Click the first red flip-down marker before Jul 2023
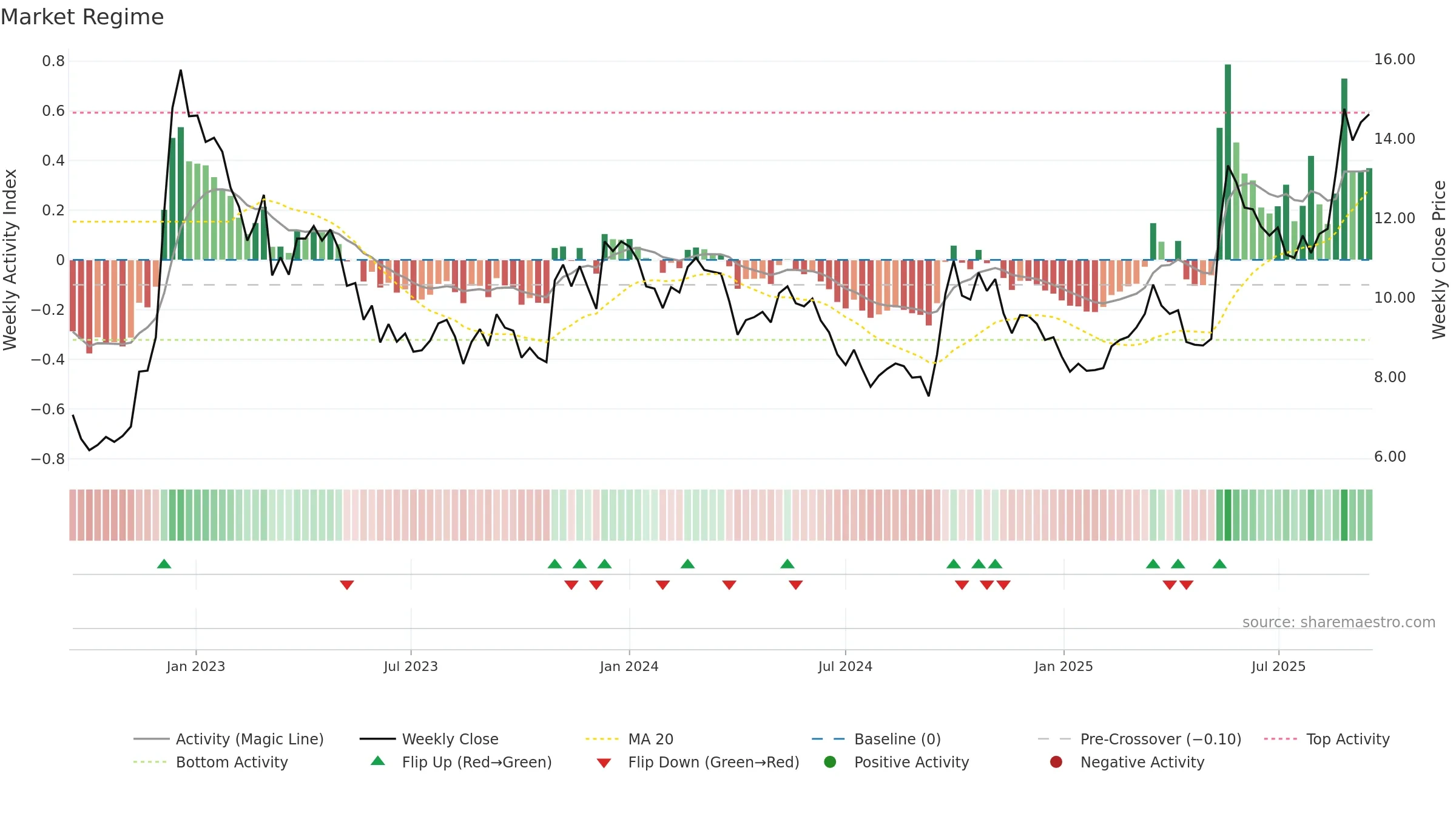Screen dimensions: 1456x819 click(347, 585)
